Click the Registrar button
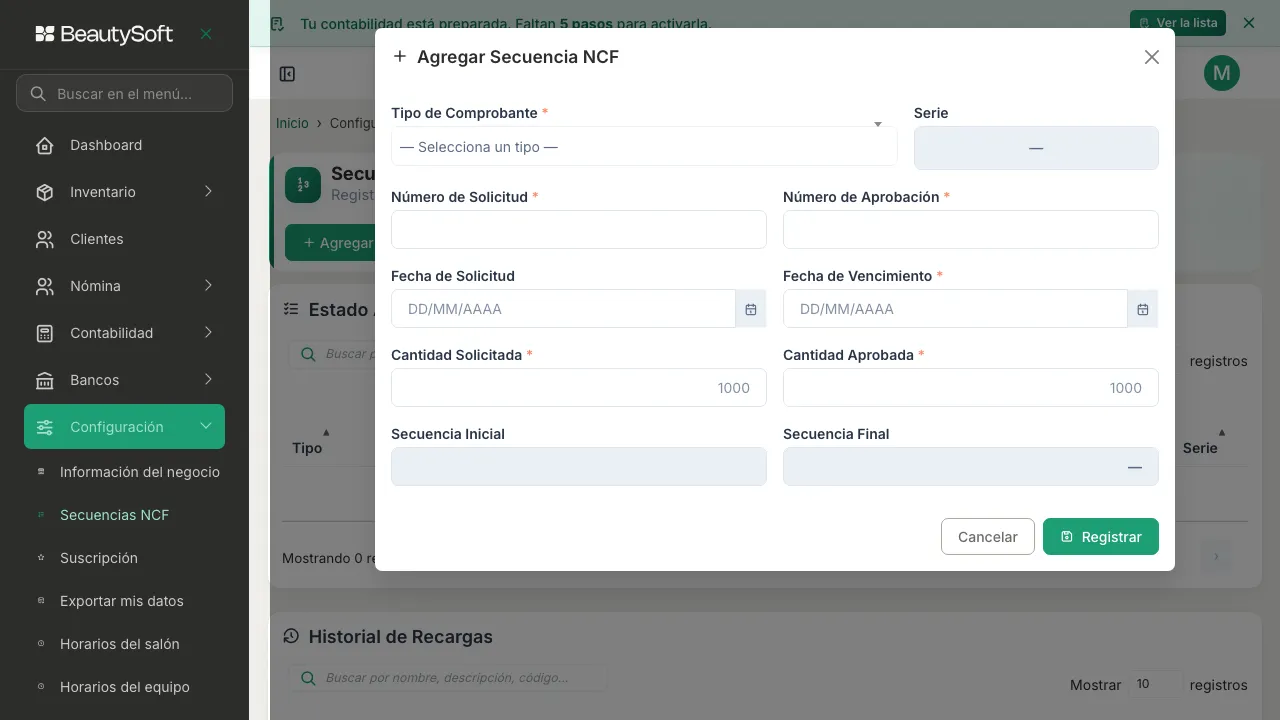This screenshot has width=1280, height=720. (1100, 536)
